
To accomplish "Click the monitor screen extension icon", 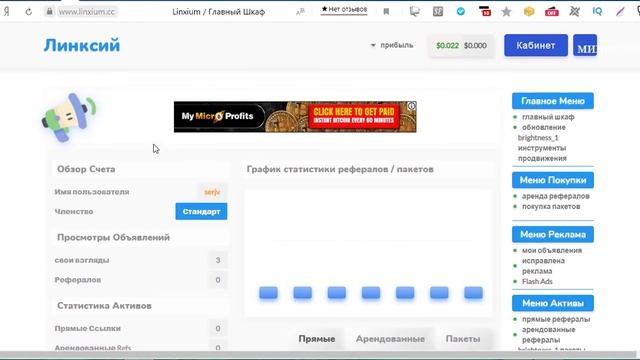I will [x=415, y=11].
